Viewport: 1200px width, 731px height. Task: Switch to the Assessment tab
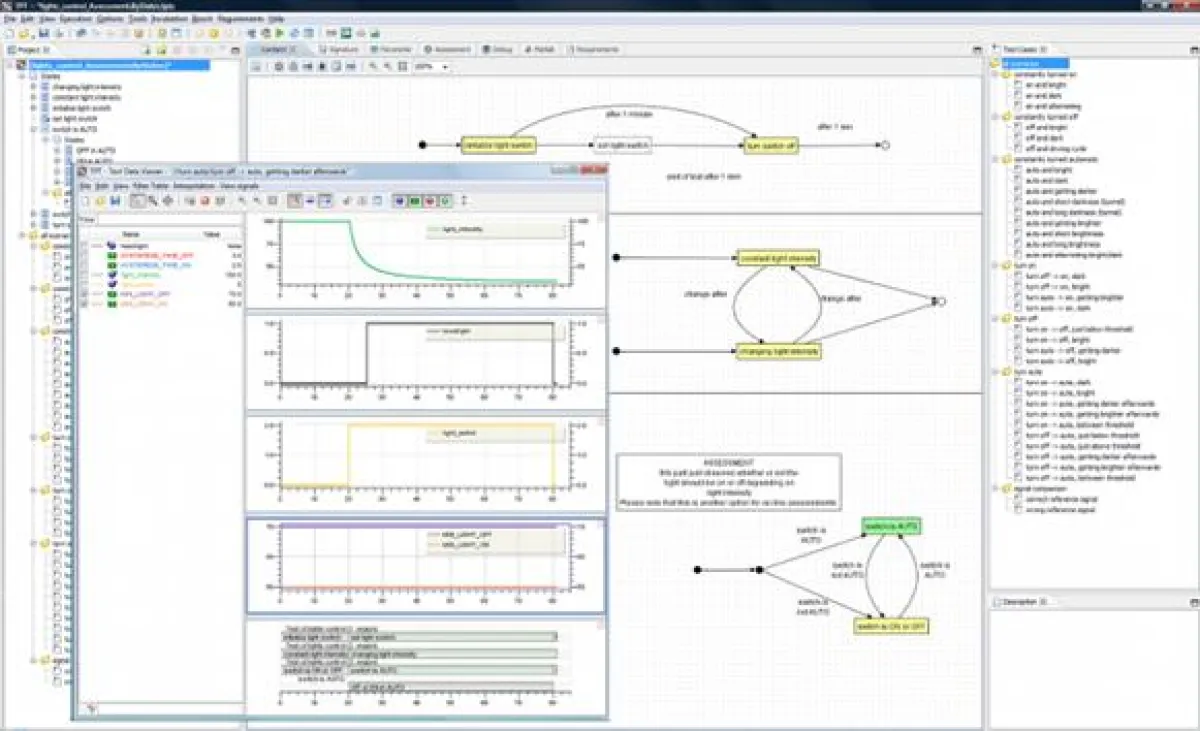(x=446, y=48)
